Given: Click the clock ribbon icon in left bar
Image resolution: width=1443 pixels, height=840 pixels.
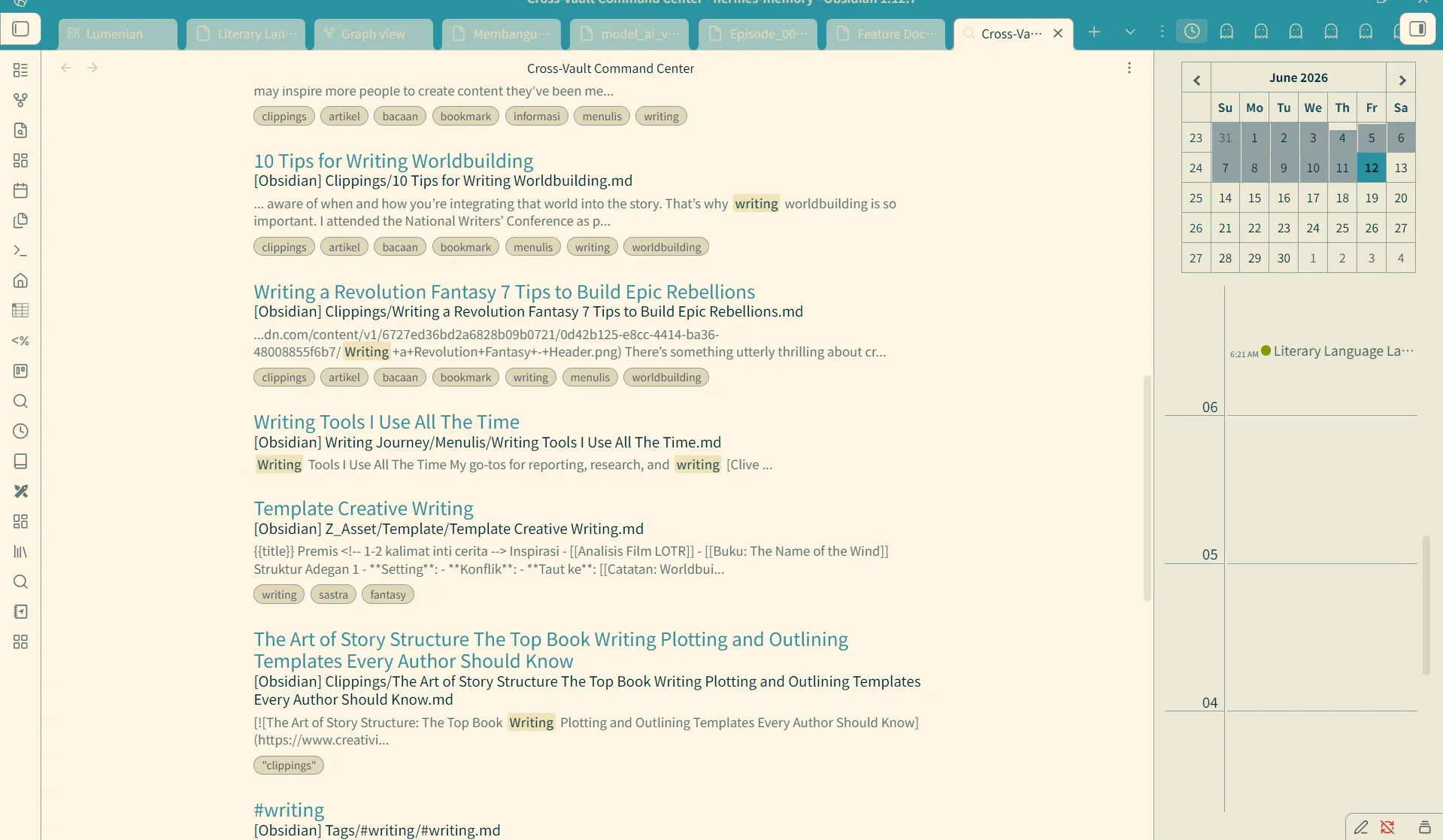Looking at the screenshot, I should pos(21,431).
